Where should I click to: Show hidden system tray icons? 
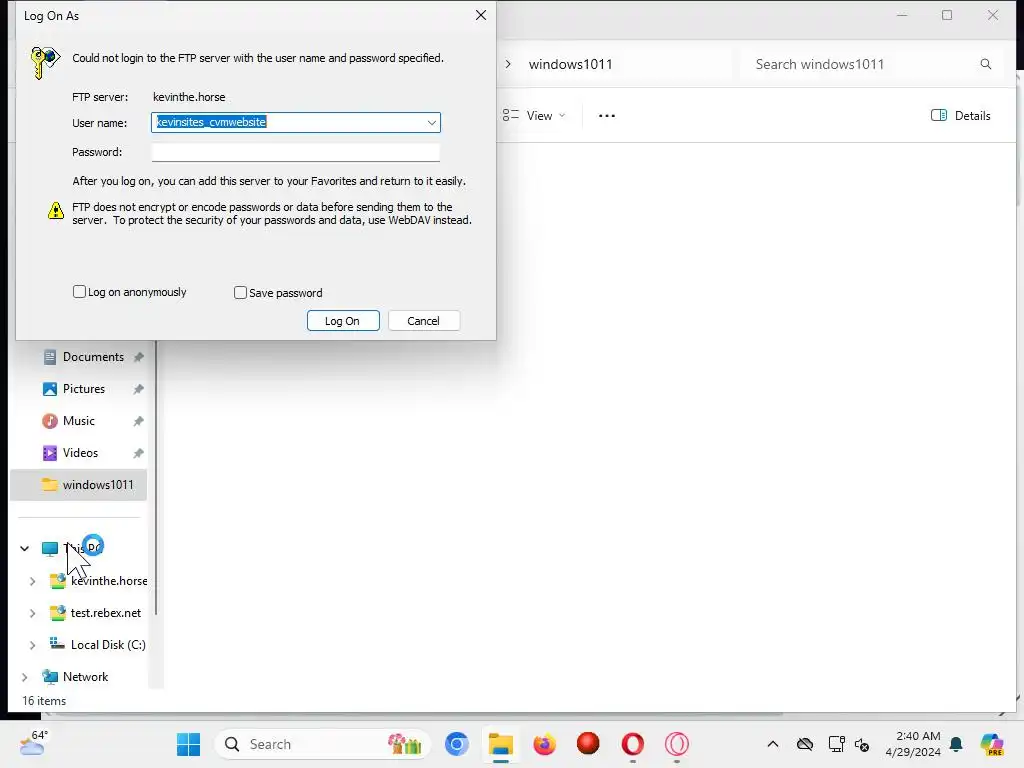tap(773, 744)
